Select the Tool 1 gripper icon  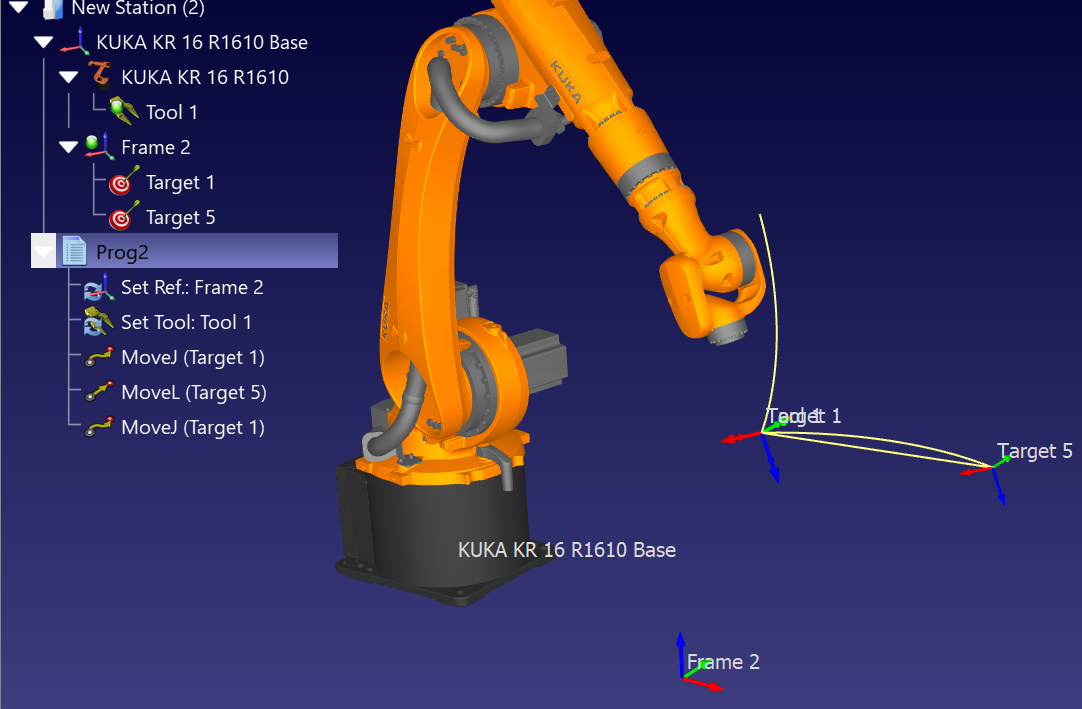pyautogui.click(x=123, y=112)
